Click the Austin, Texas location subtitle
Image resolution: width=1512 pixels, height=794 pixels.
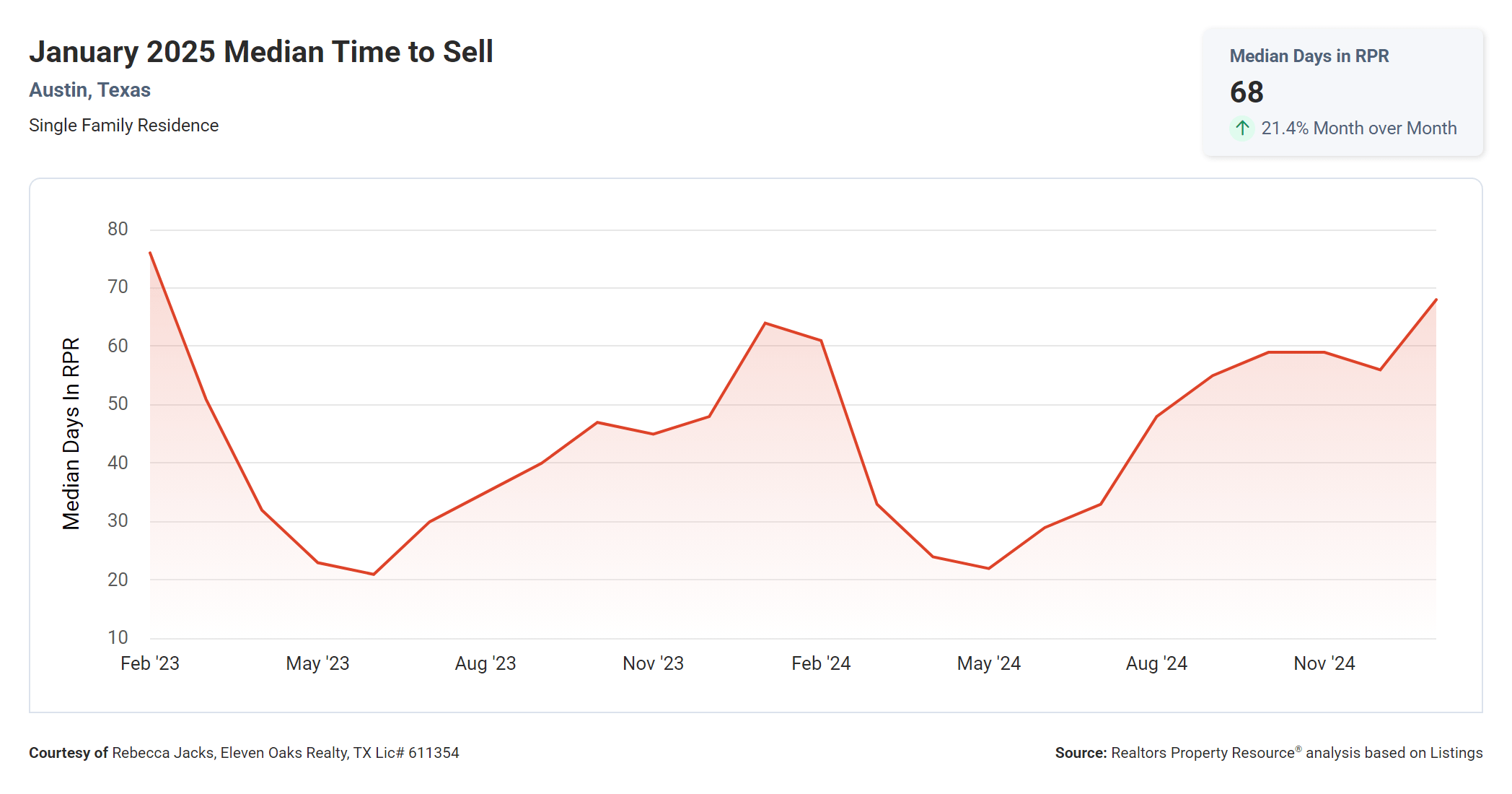89,90
